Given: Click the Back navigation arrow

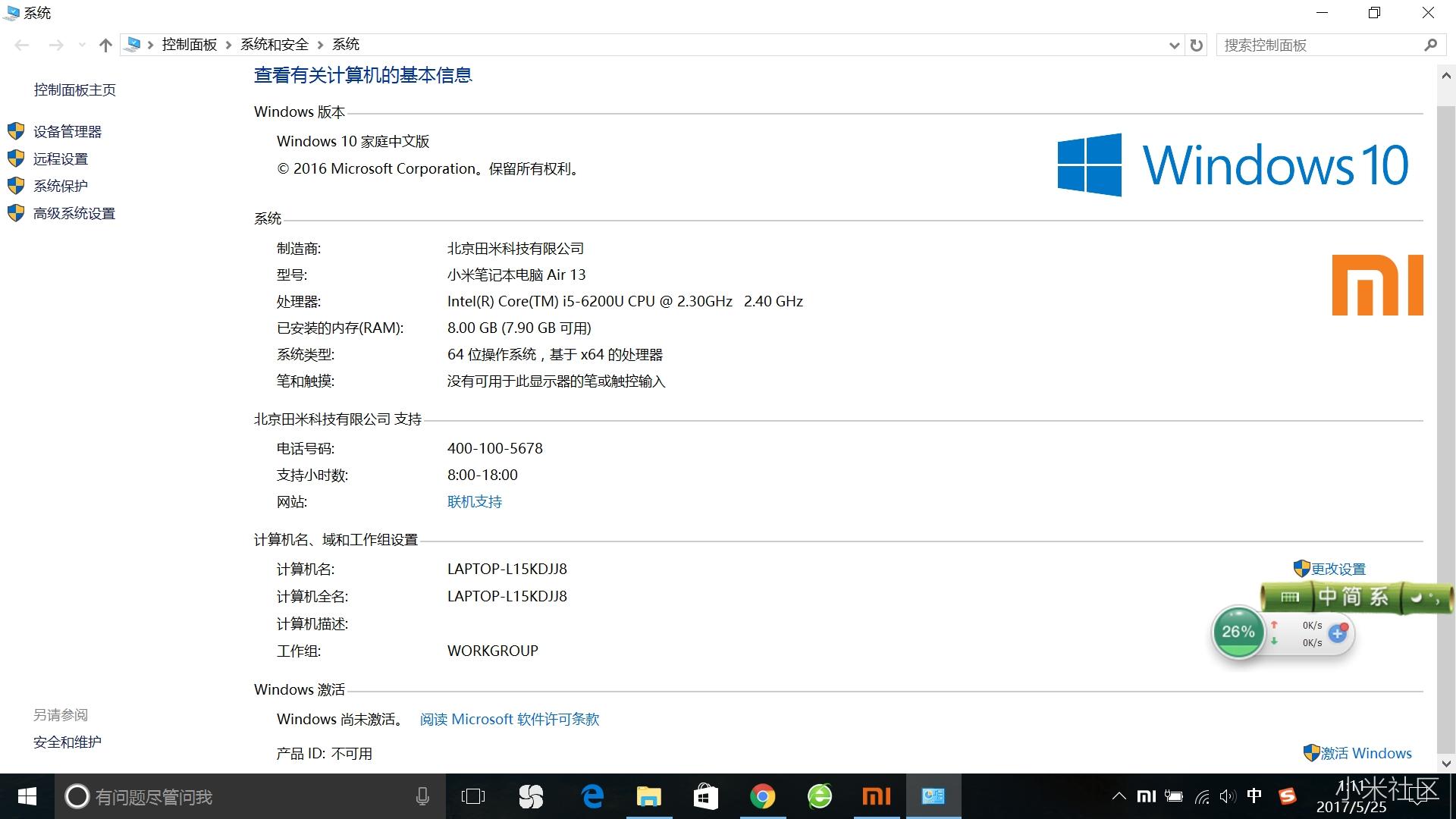Looking at the screenshot, I should pos(22,45).
